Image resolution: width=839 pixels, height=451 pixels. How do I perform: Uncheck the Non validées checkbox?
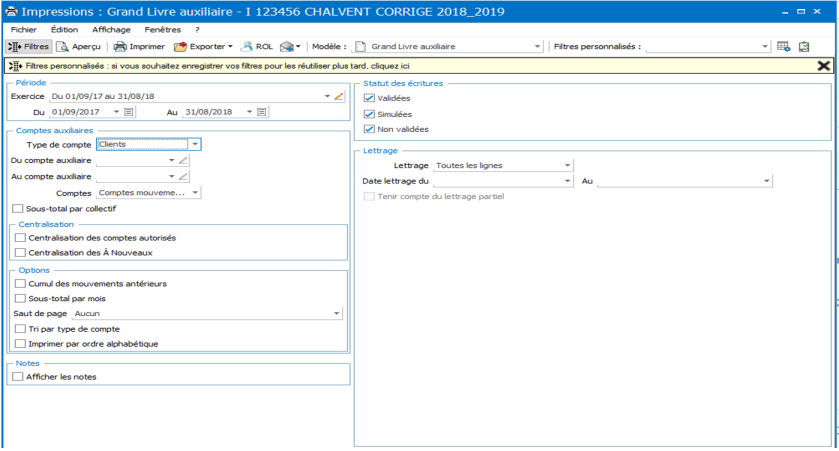coord(369,129)
